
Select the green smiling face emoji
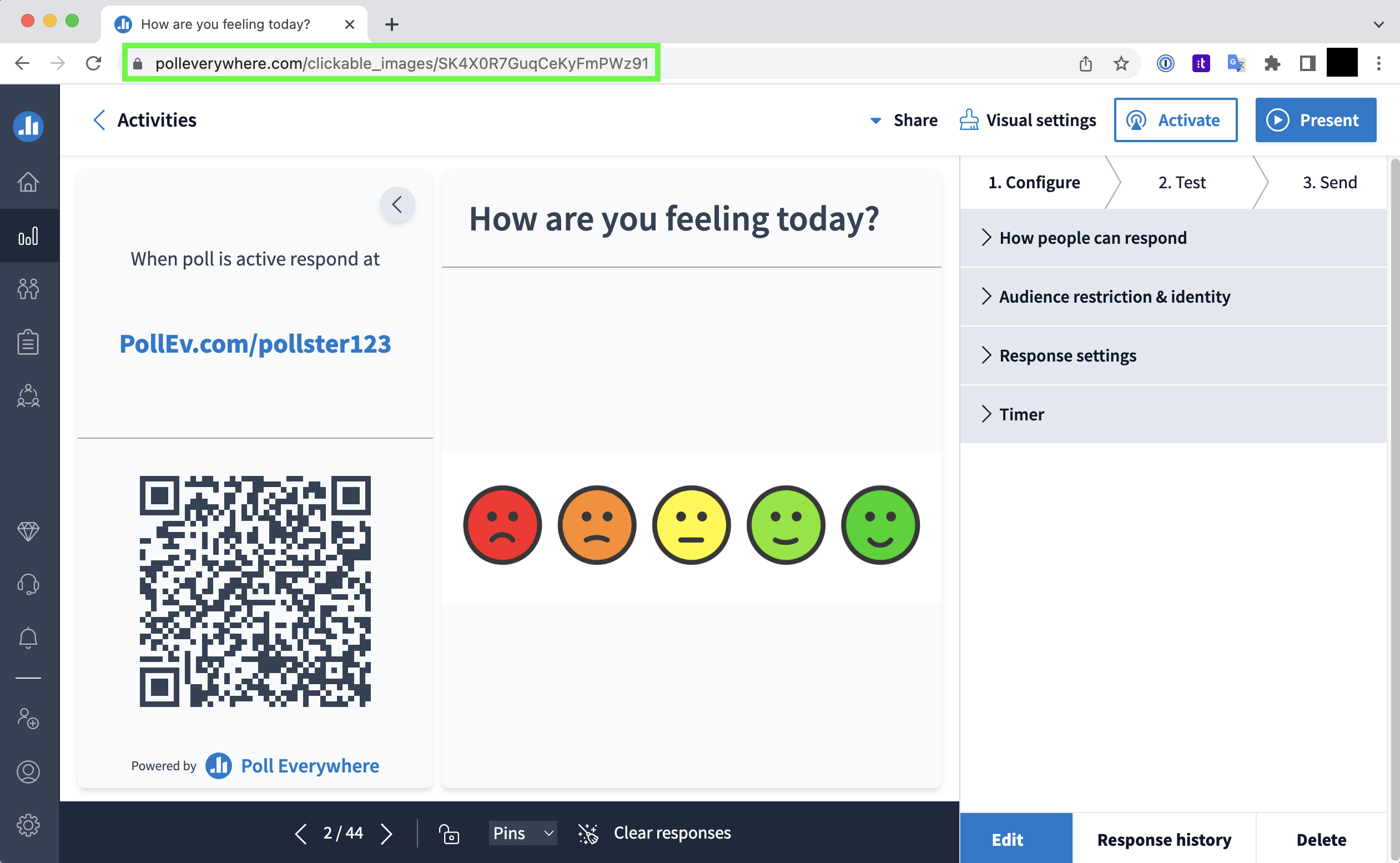click(880, 524)
